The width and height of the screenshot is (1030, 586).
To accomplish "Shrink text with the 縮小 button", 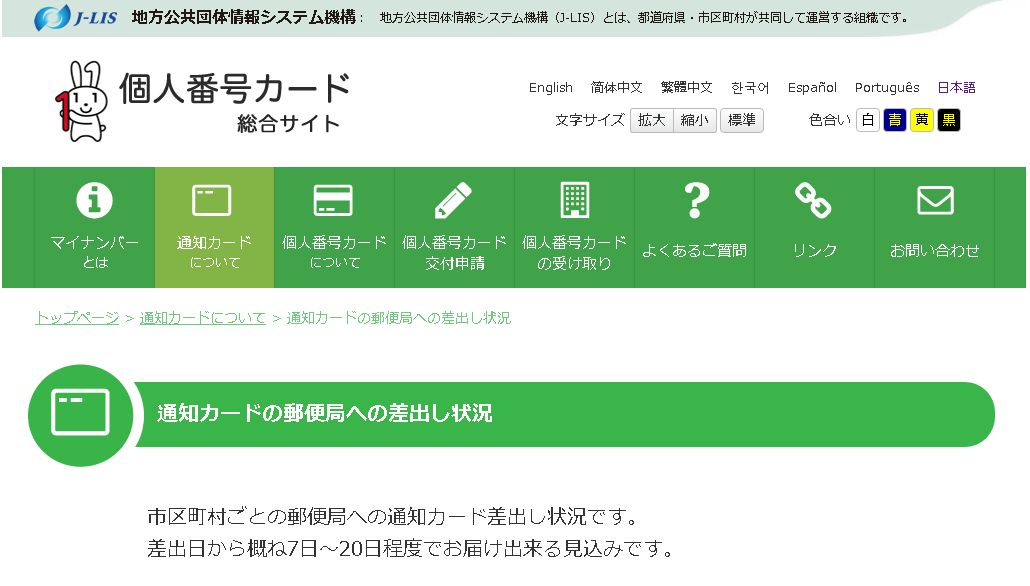I will pos(695,120).
